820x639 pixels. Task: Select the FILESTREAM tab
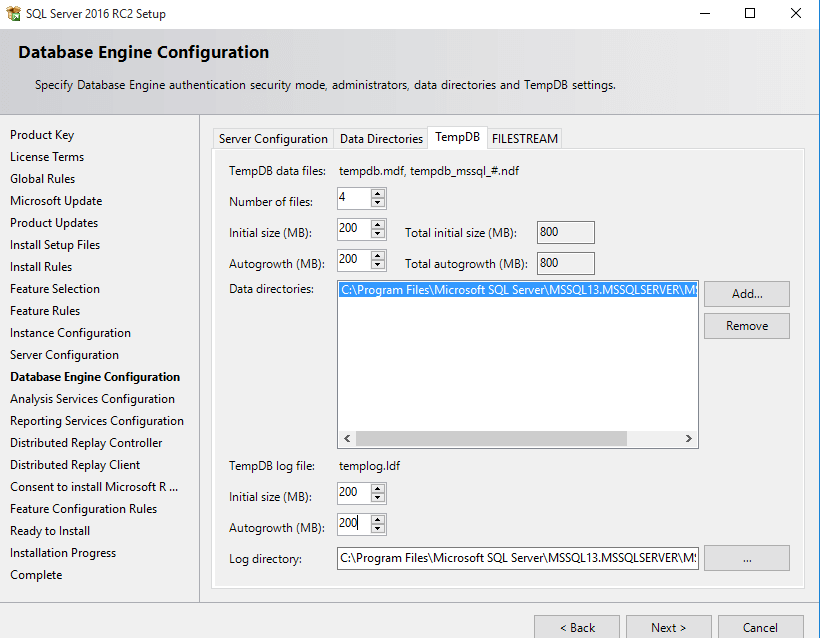pyautogui.click(x=525, y=139)
